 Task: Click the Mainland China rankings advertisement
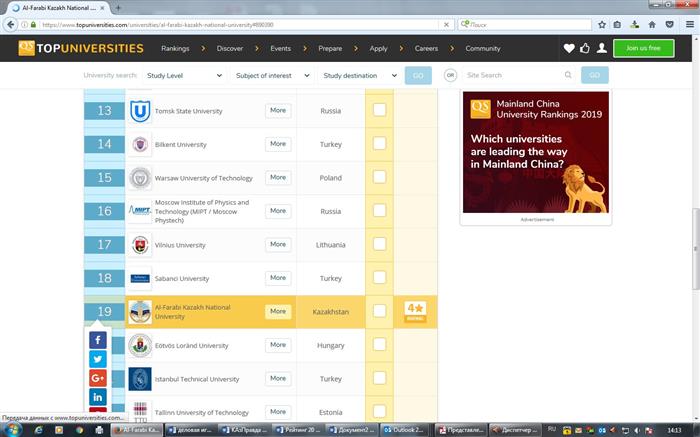[x=536, y=152]
